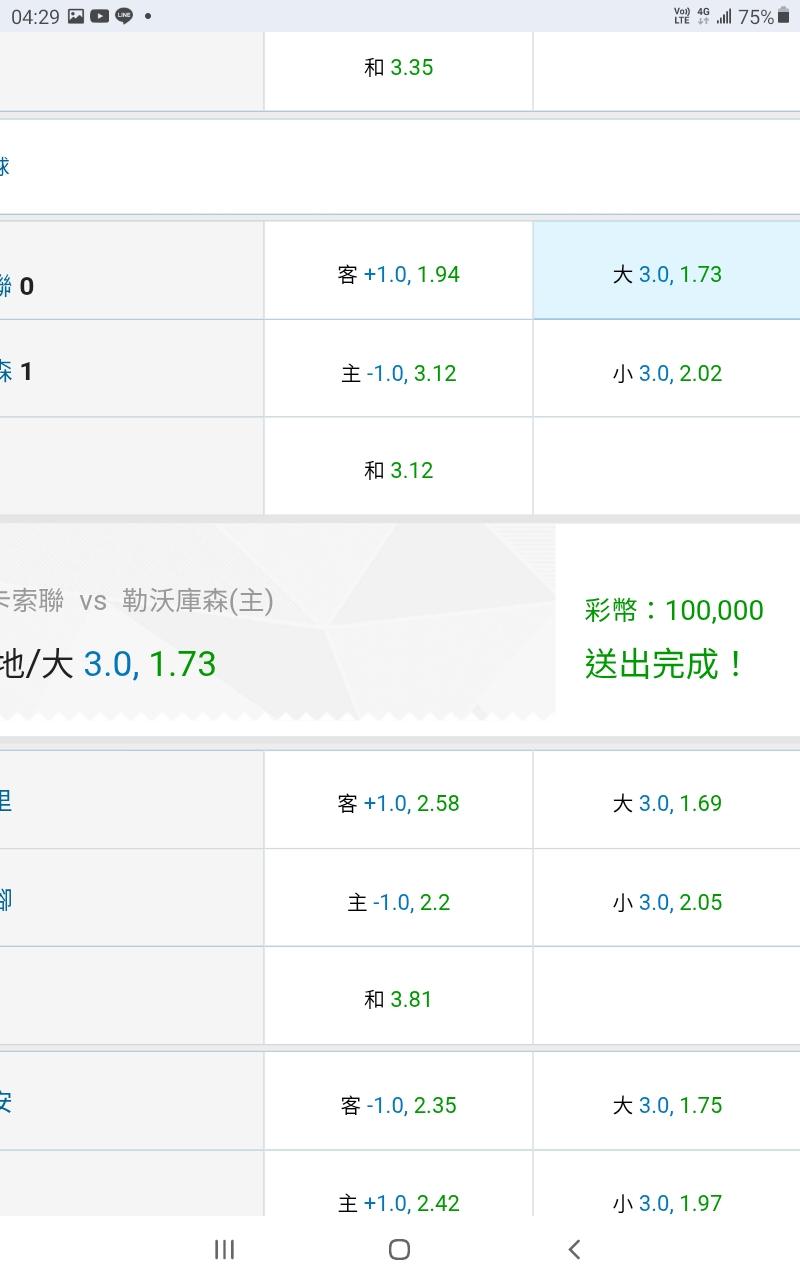Tap the gallery image notification icon
Viewport: 800px width, 1280px height.
[x=76, y=16]
